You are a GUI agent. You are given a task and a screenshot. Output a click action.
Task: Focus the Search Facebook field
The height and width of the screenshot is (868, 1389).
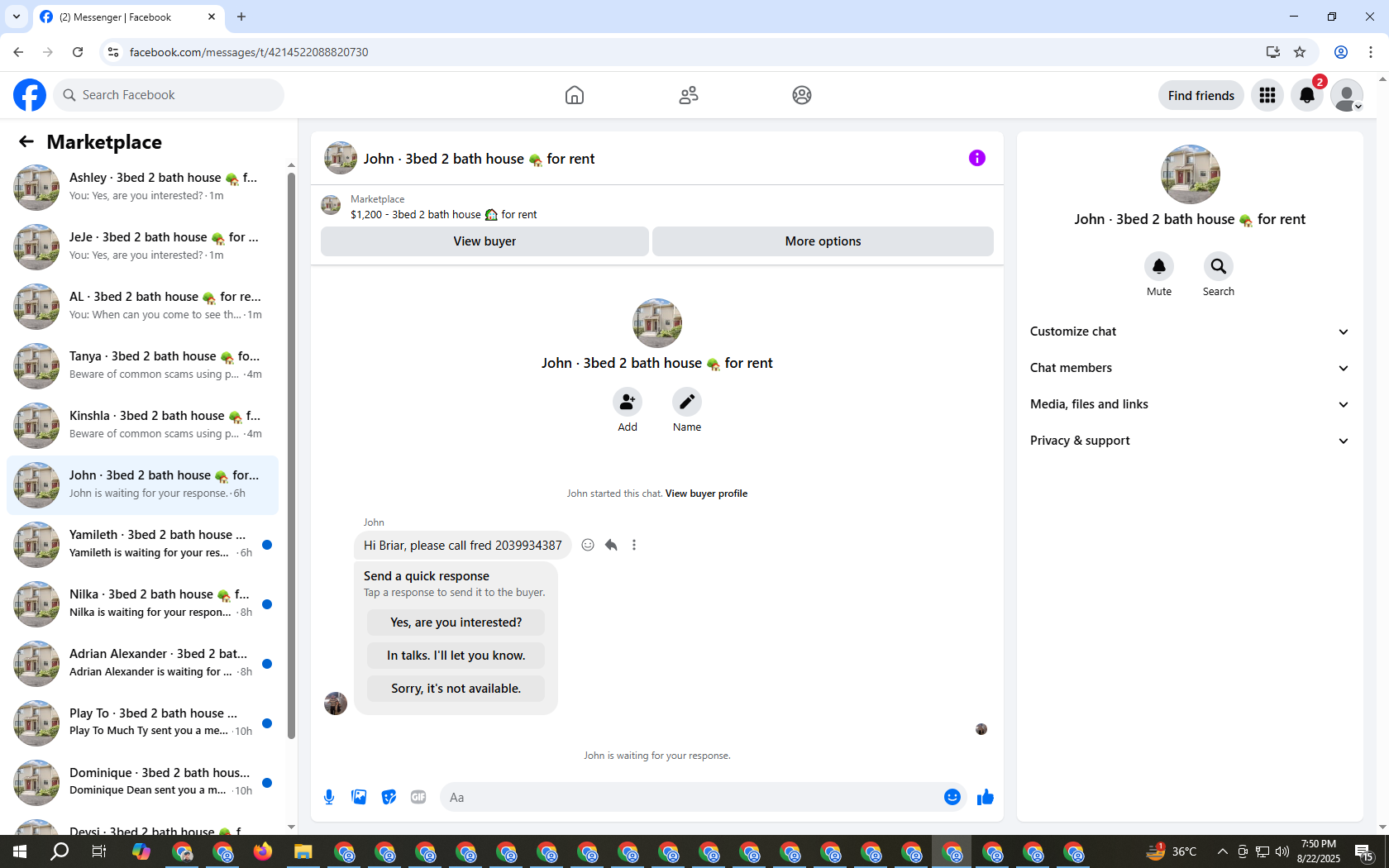(x=169, y=95)
